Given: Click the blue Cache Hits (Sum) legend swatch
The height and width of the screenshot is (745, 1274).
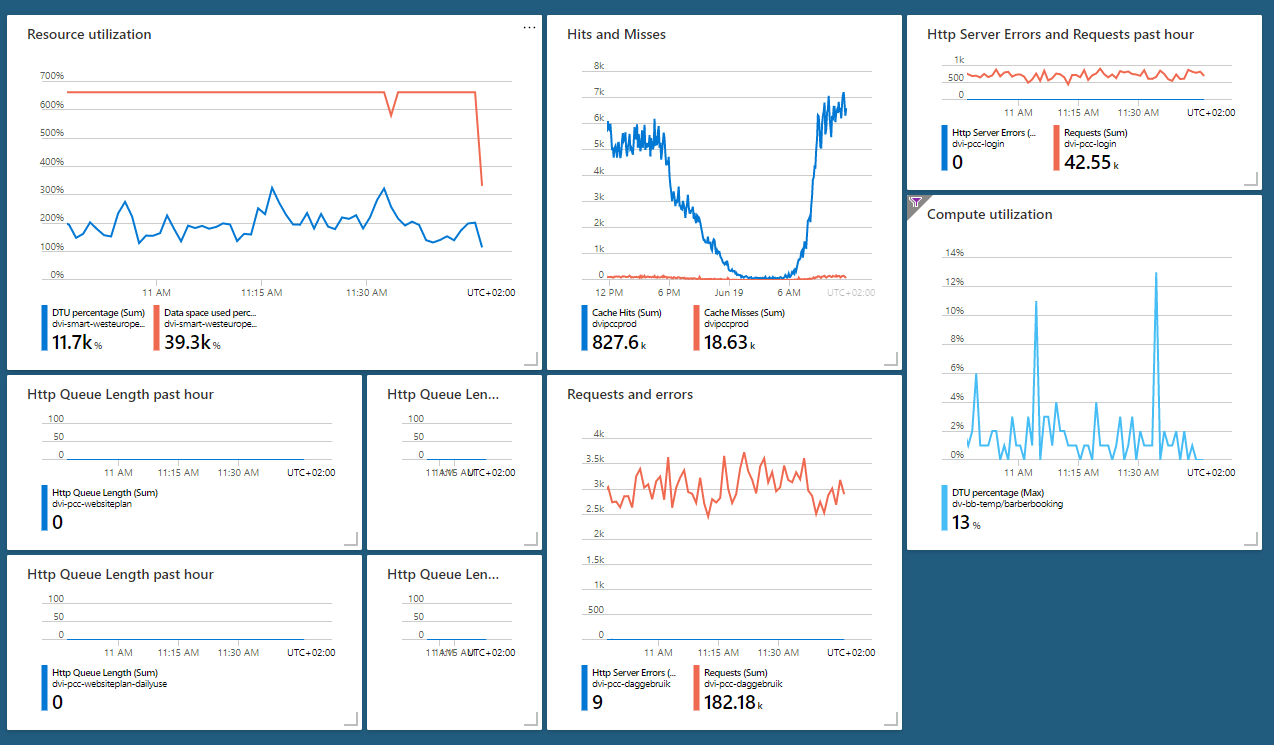Looking at the screenshot, I should pyautogui.click(x=584, y=329).
